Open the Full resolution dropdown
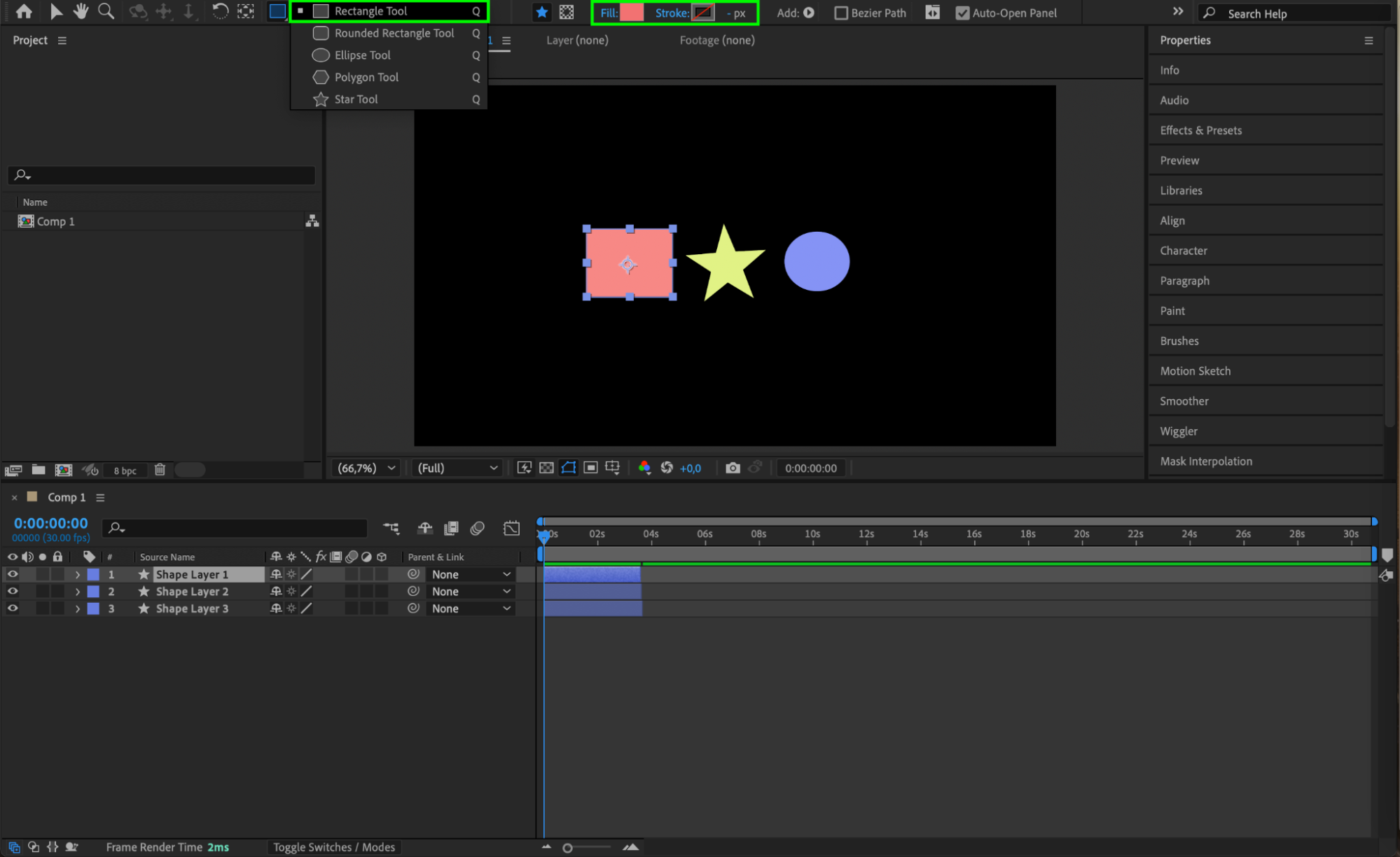Screen dimensions: 1400x857 [457, 468]
